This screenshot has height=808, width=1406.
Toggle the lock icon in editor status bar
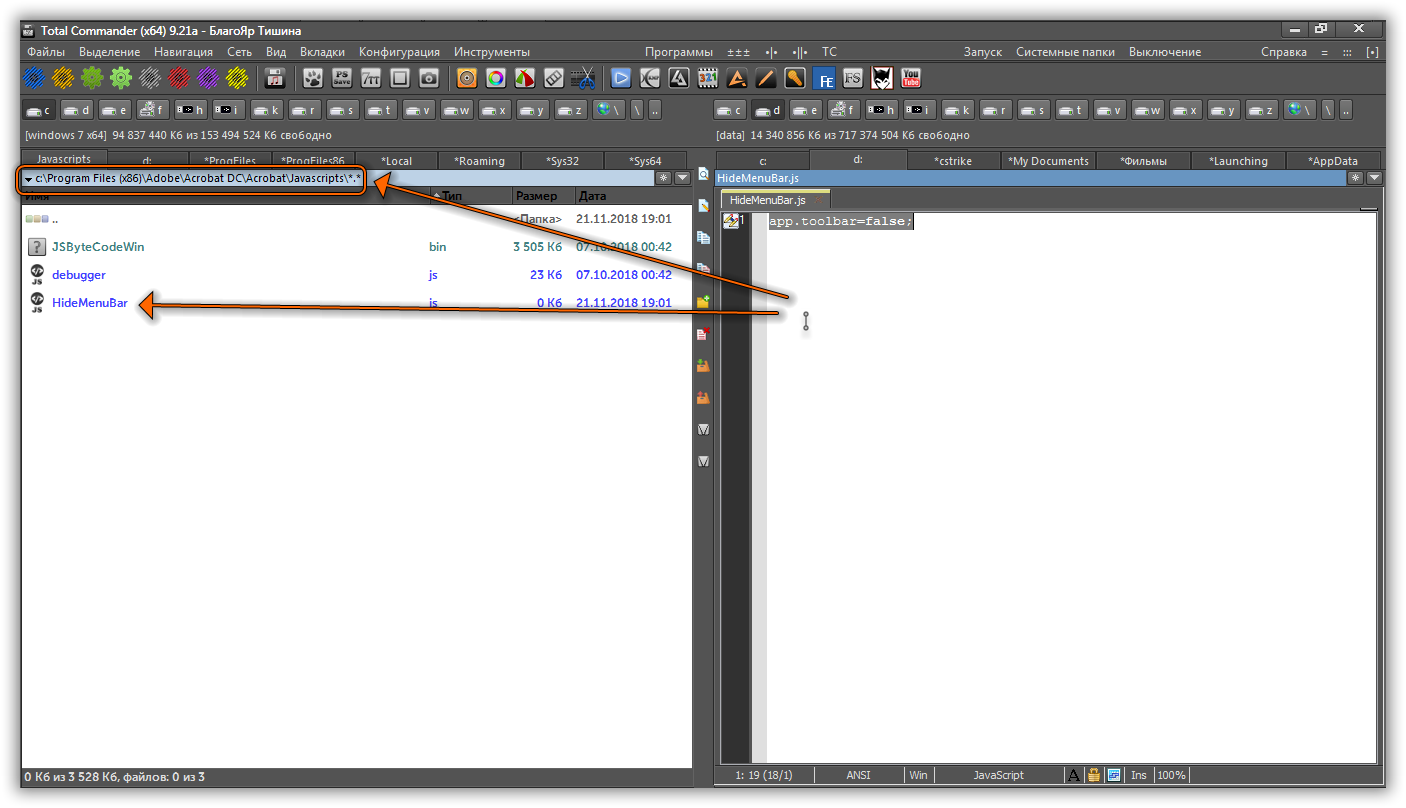[1095, 775]
